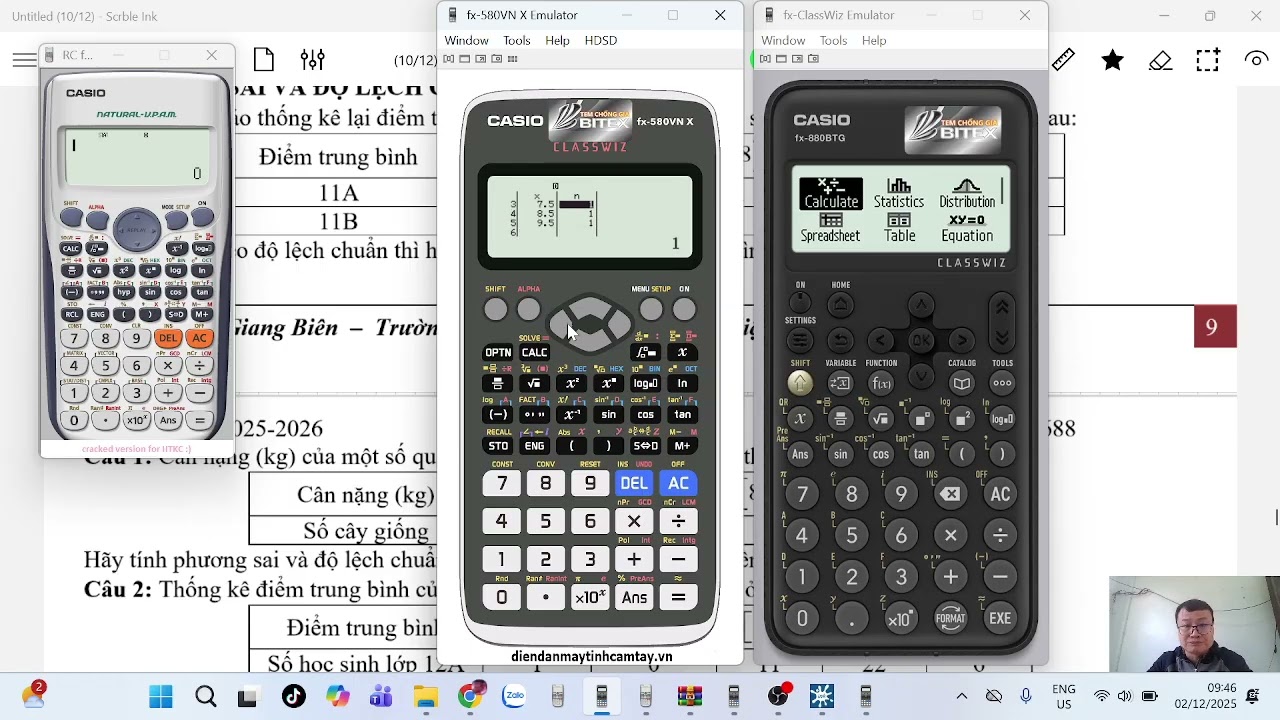
Task: Click the Ans key on fx-880BTG
Action: point(800,454)
